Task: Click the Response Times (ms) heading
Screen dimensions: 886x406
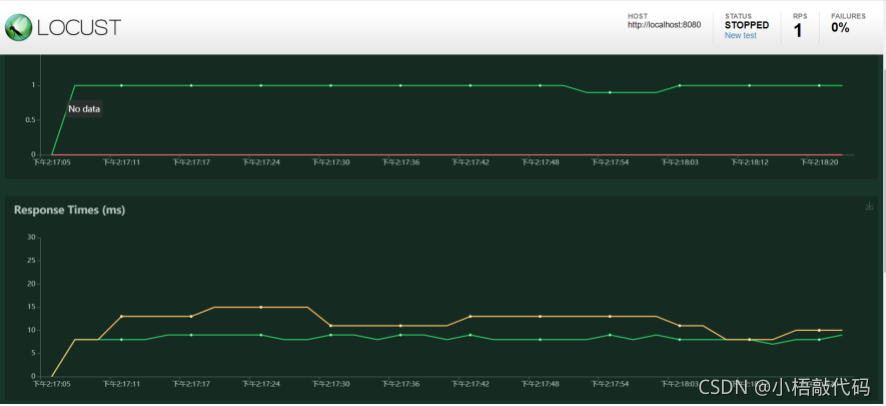Action: pyautogui.click(x=70, y=210)
